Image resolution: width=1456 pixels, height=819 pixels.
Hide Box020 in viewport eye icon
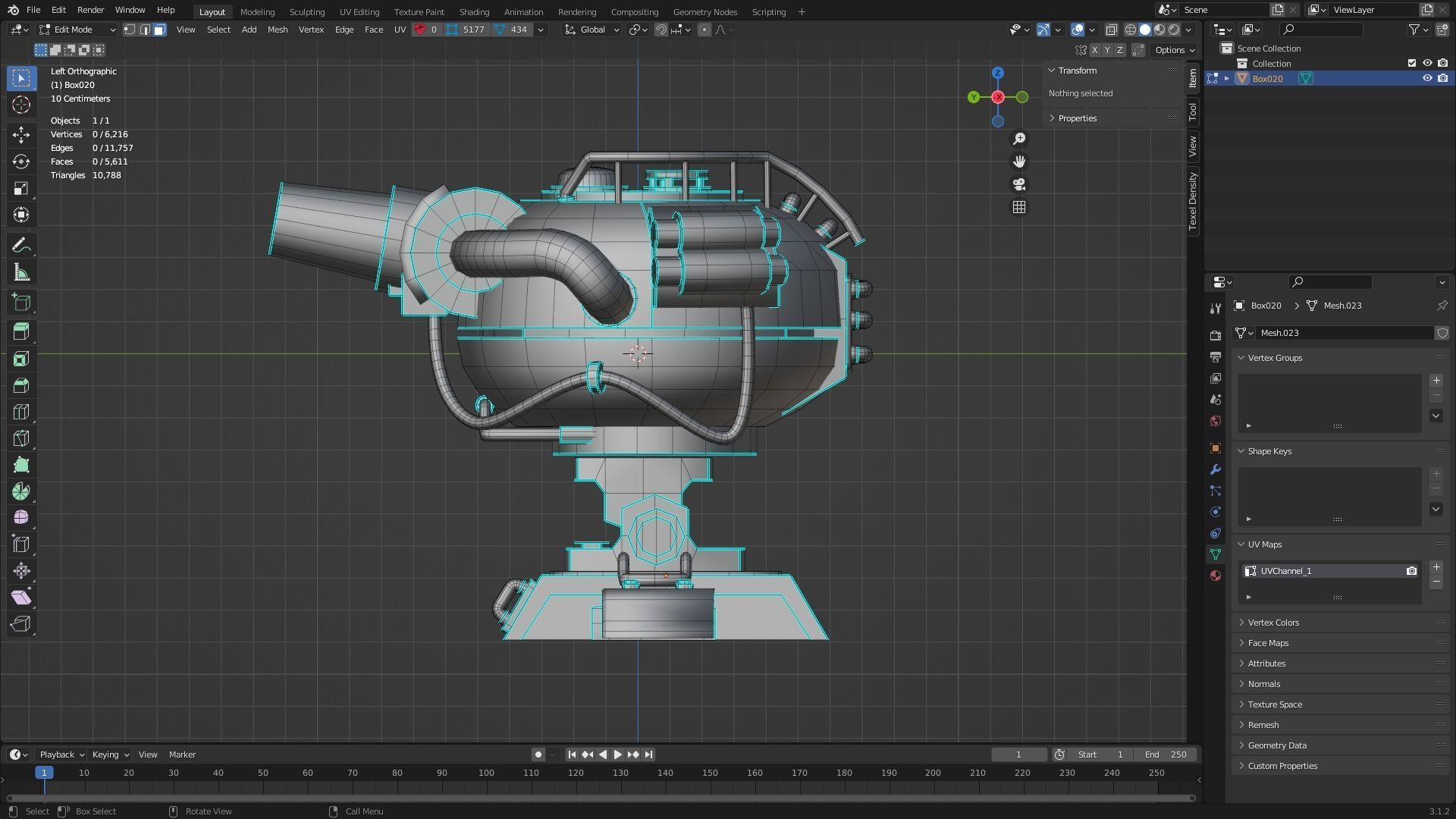[1427, 78]
